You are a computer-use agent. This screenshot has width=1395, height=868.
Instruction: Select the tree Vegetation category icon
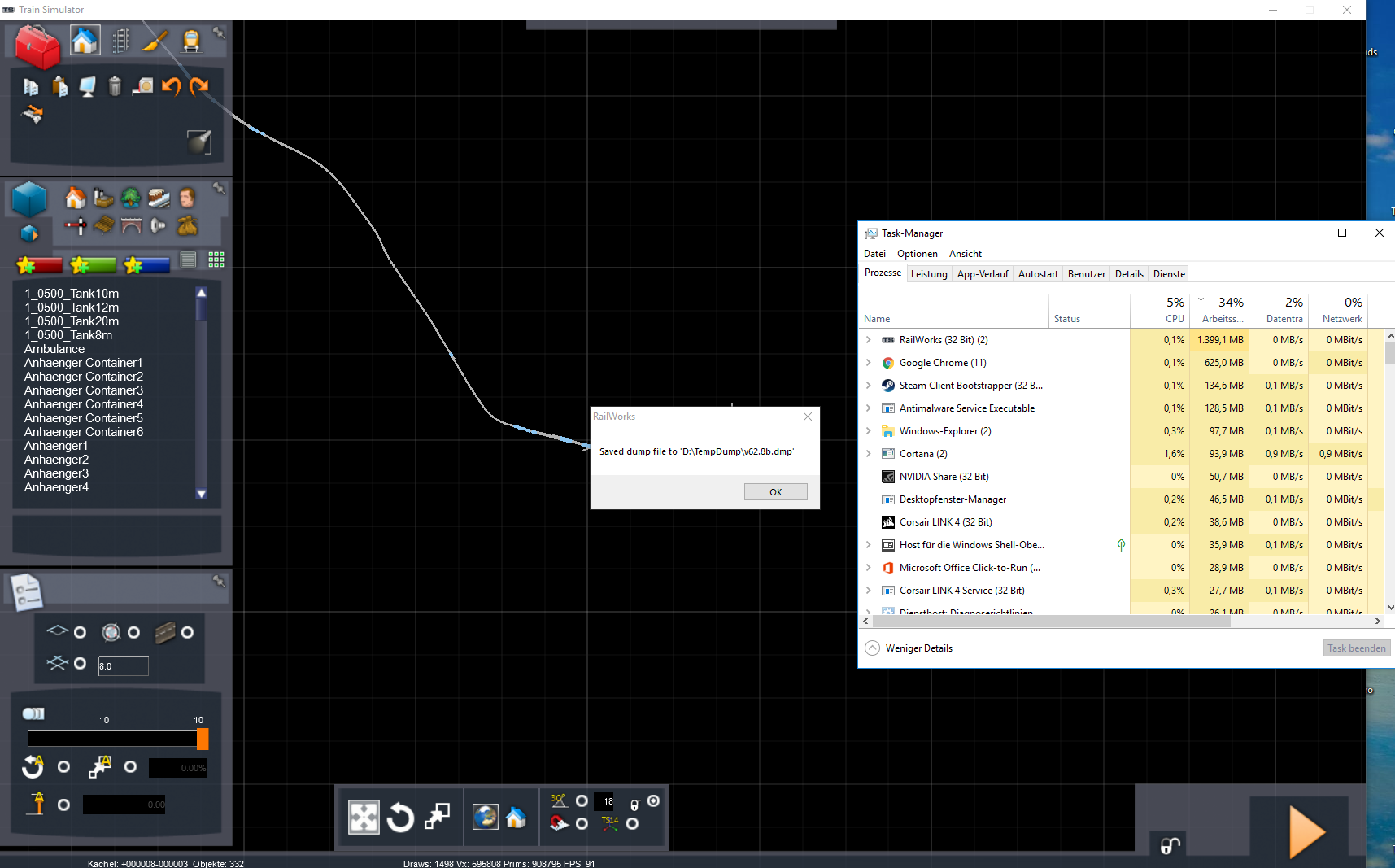[131, 198]
